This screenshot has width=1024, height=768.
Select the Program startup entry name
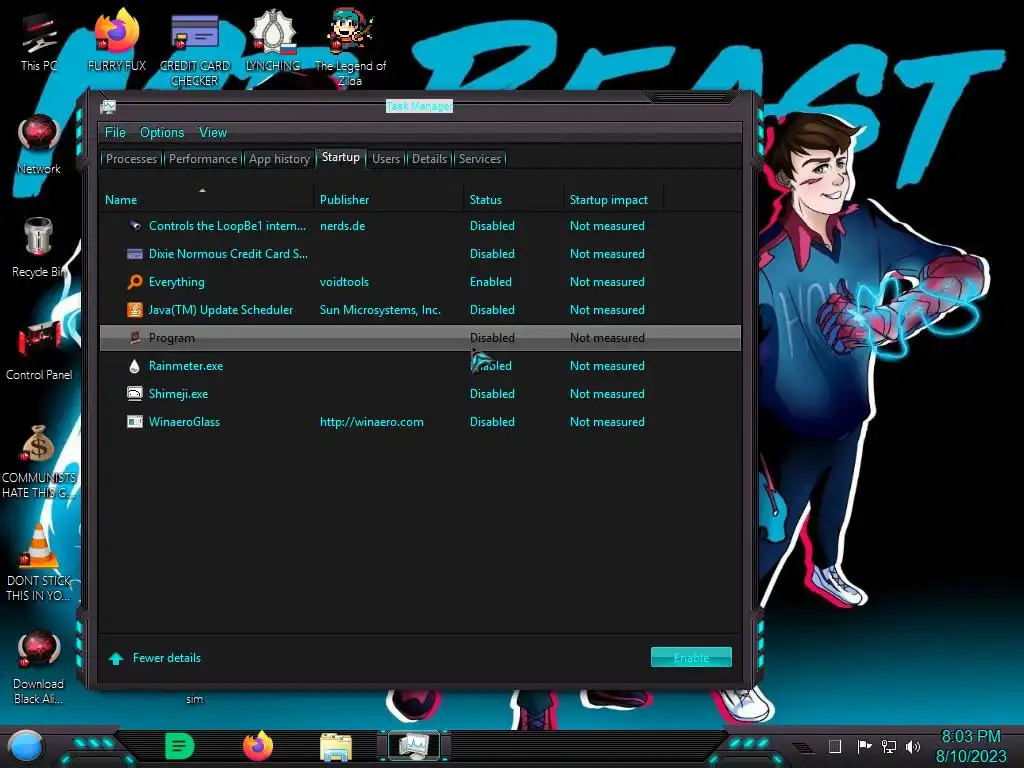coord(172,338)
